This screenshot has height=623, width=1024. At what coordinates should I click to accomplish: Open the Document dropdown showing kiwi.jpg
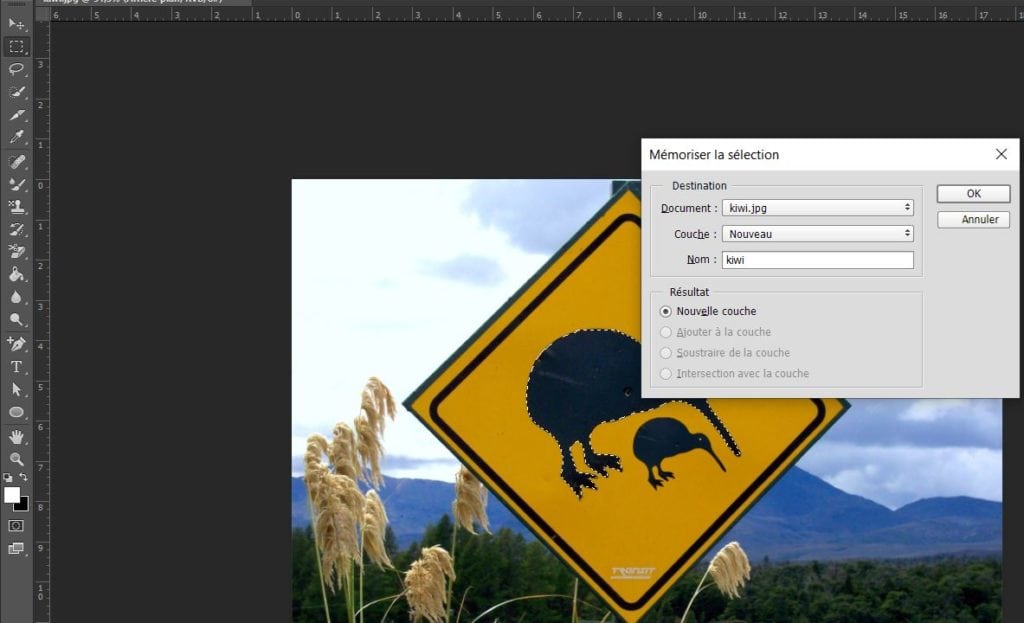[818, 208]
